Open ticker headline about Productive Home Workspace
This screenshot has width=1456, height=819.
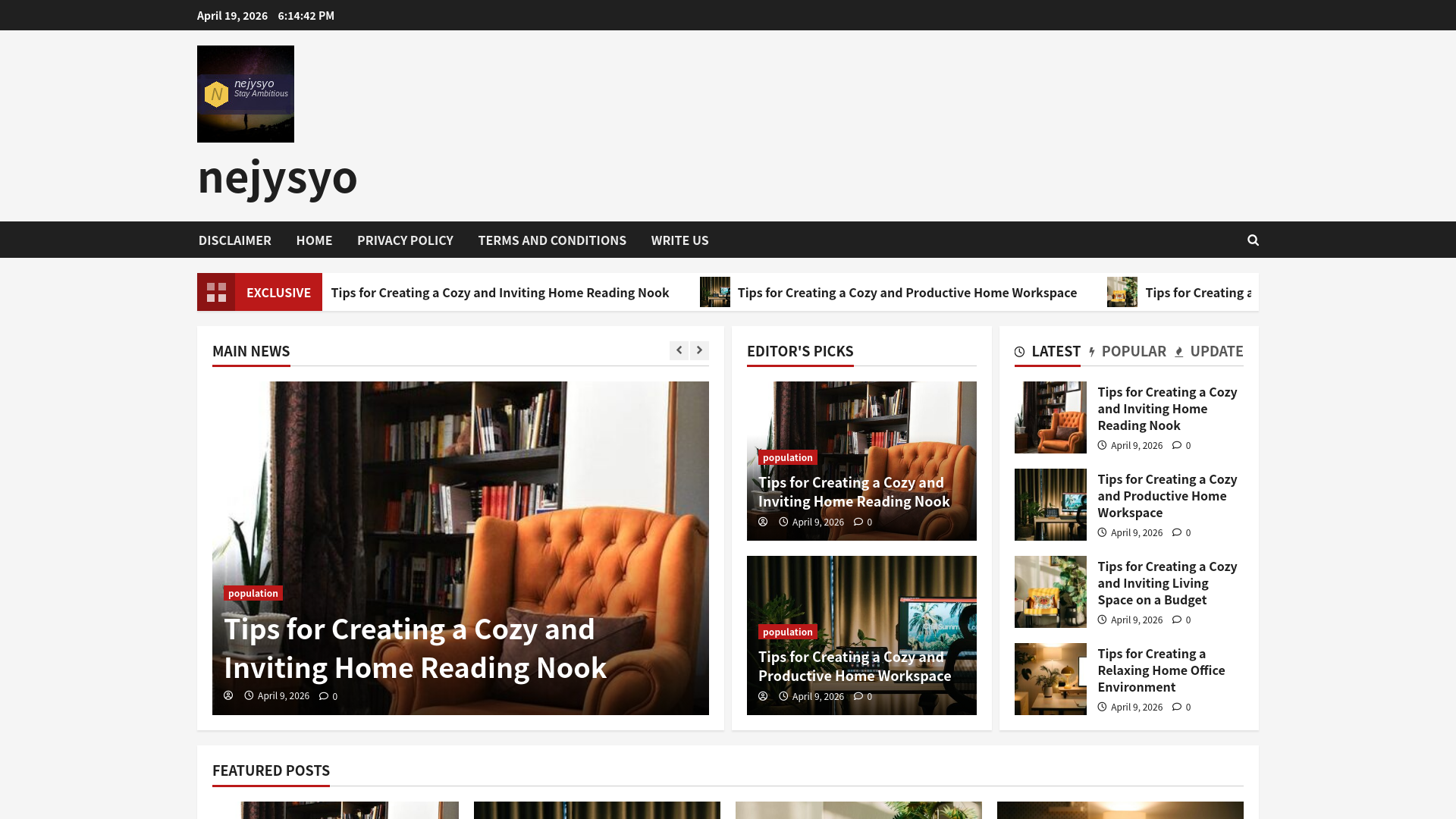[x=907, y=293]
